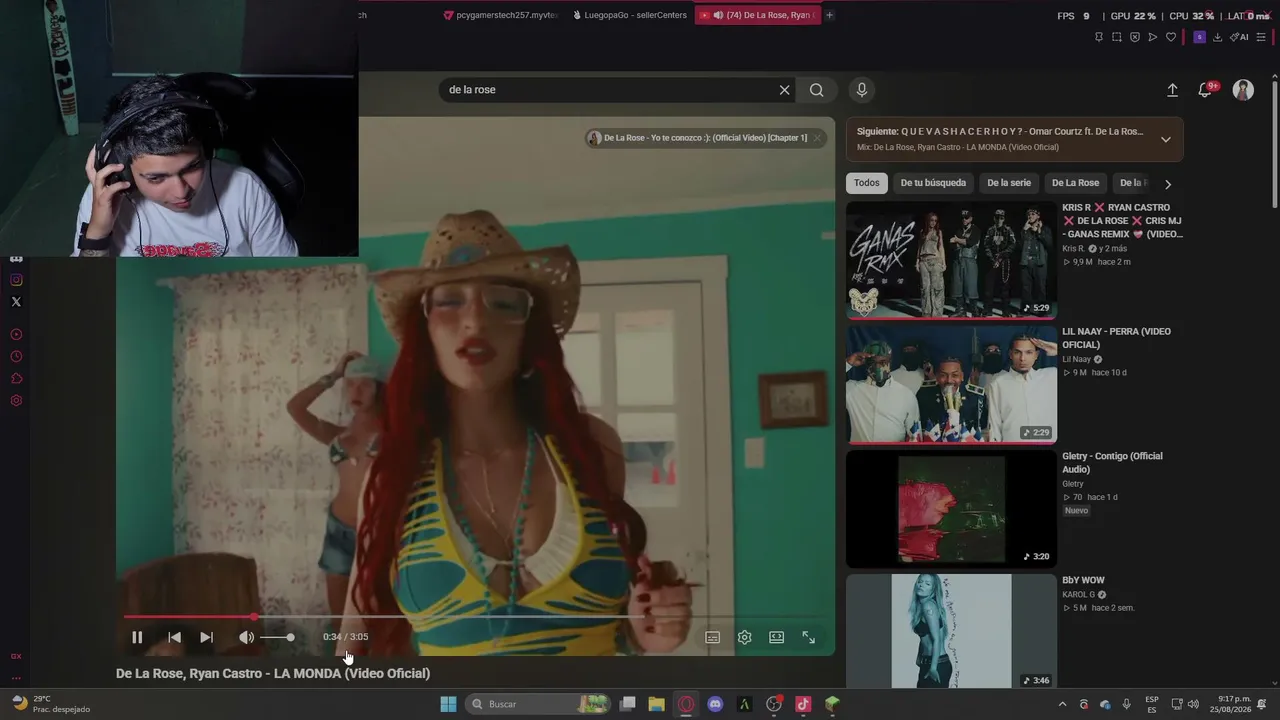Open 'LIL NAAY - PERRA (VIDEO OFICIAL)' title
This screenshot has height=720, width=1280.
coord(1116,338)
